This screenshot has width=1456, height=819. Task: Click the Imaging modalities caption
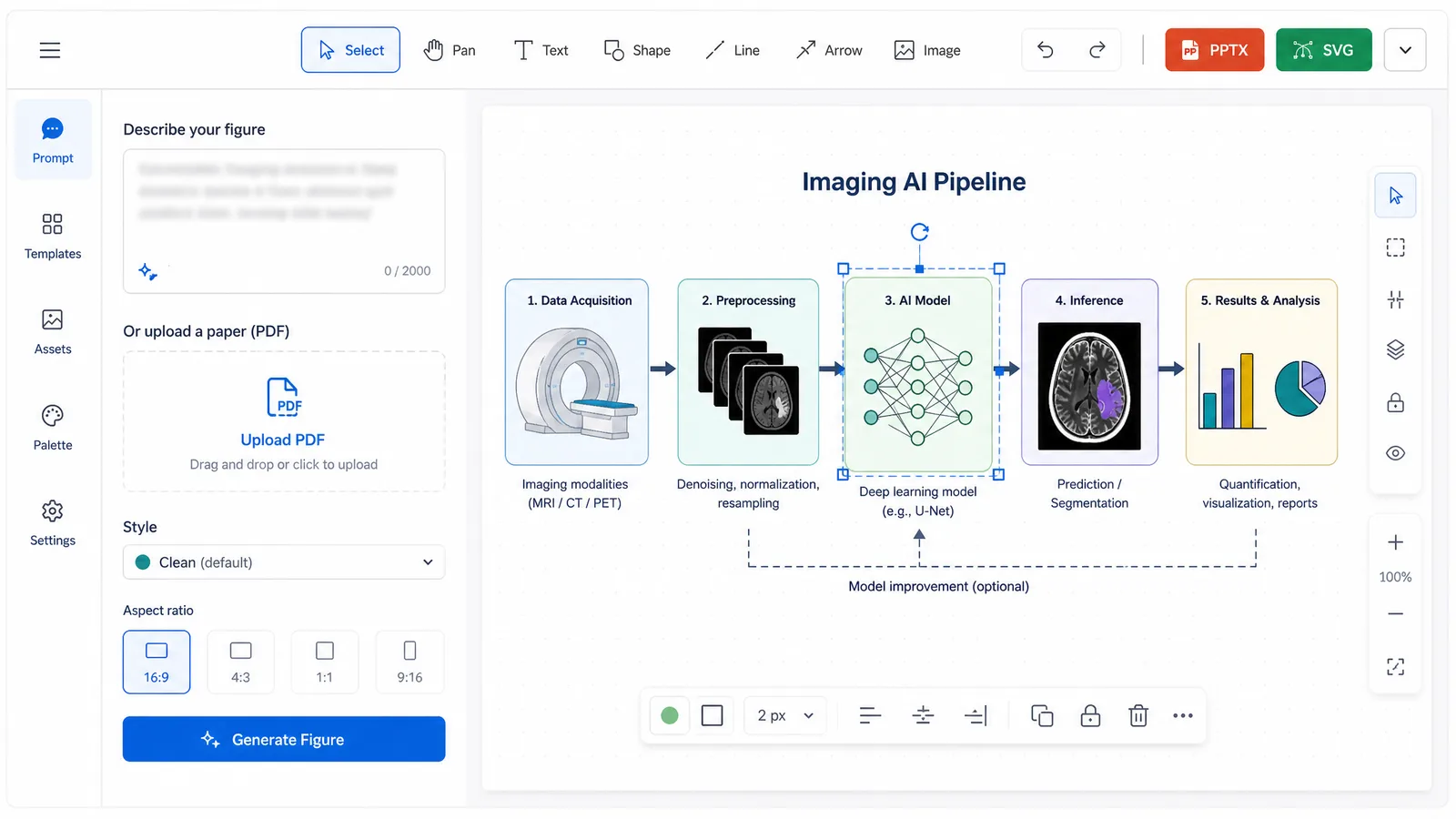tap(575, 493)
